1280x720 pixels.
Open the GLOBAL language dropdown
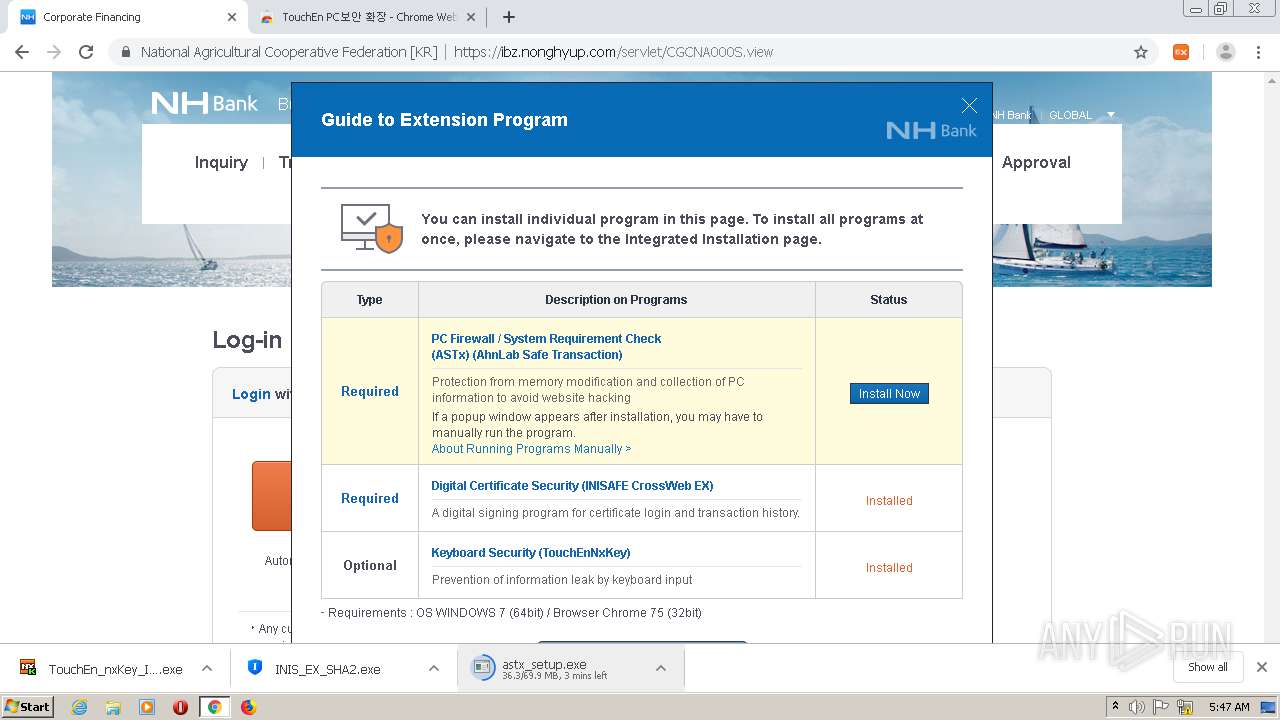[x=1081, y=115]
